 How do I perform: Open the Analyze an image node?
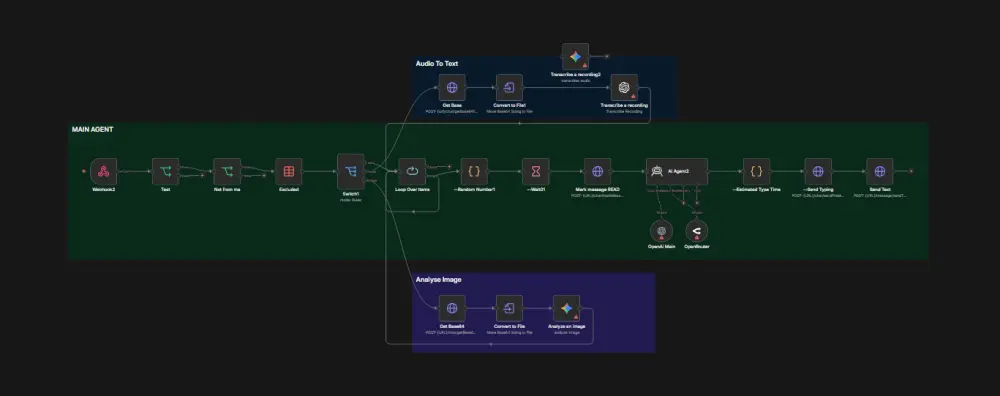[x=566, y=309]
